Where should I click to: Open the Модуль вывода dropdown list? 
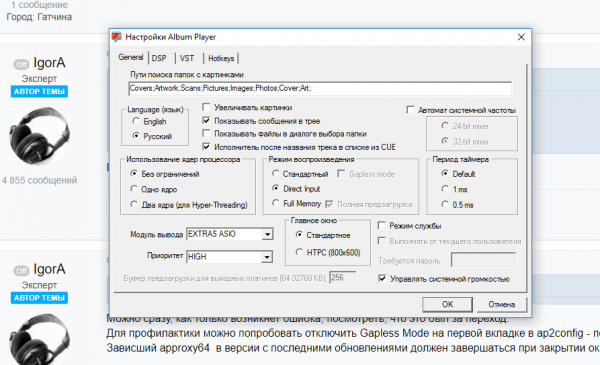267,234
